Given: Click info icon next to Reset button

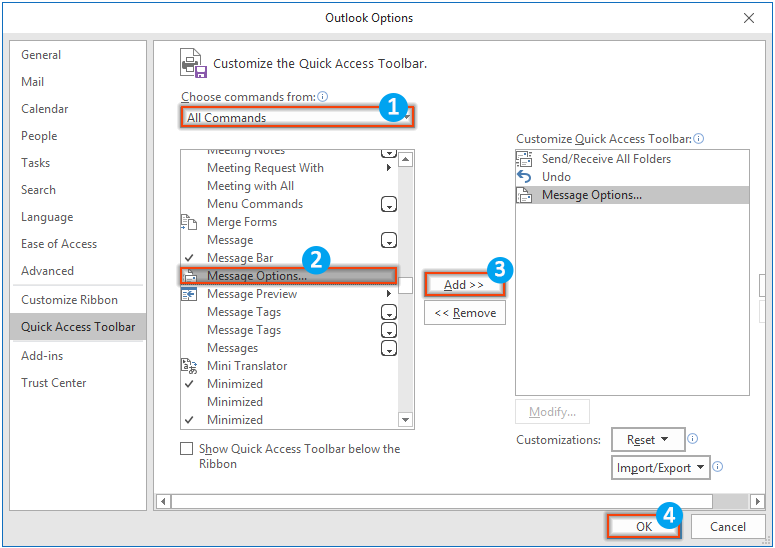Looking at the screenshot, I should tap(693, 439).
